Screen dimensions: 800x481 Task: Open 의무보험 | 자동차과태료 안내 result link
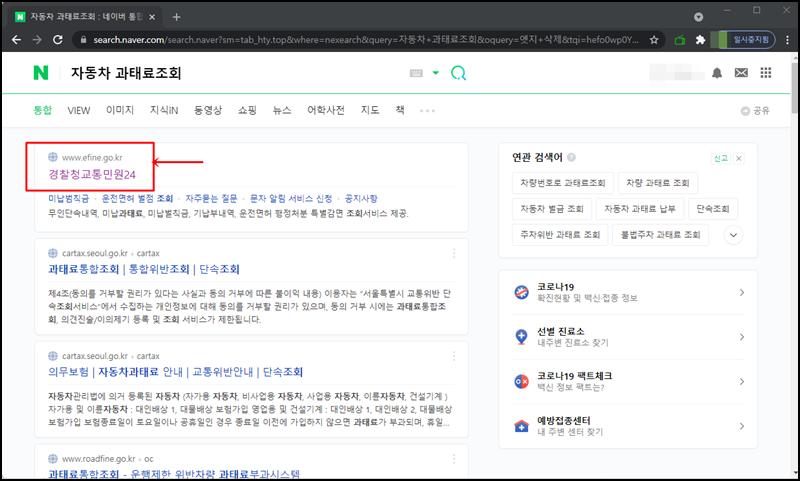(176, 372)
